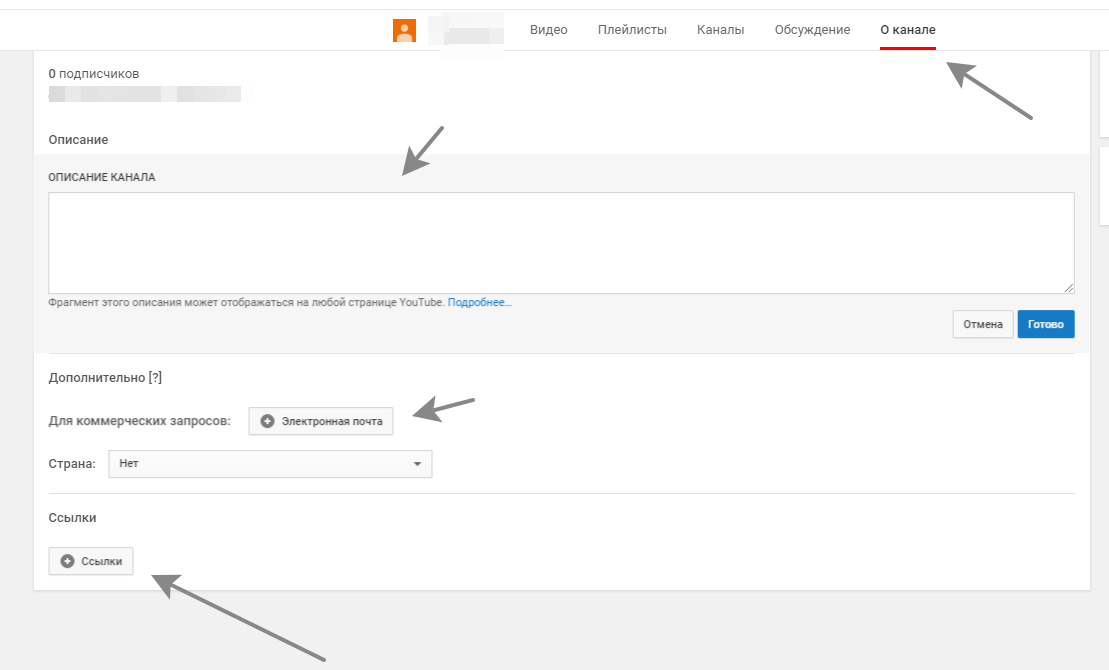Viewport: 1109px width, 670px height.
Task: Click the plus icon on Ссылки button
Action: pos(67,562)
